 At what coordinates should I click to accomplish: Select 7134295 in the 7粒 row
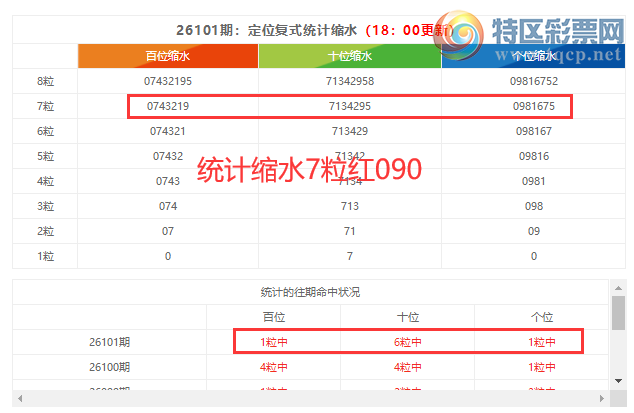349,106
